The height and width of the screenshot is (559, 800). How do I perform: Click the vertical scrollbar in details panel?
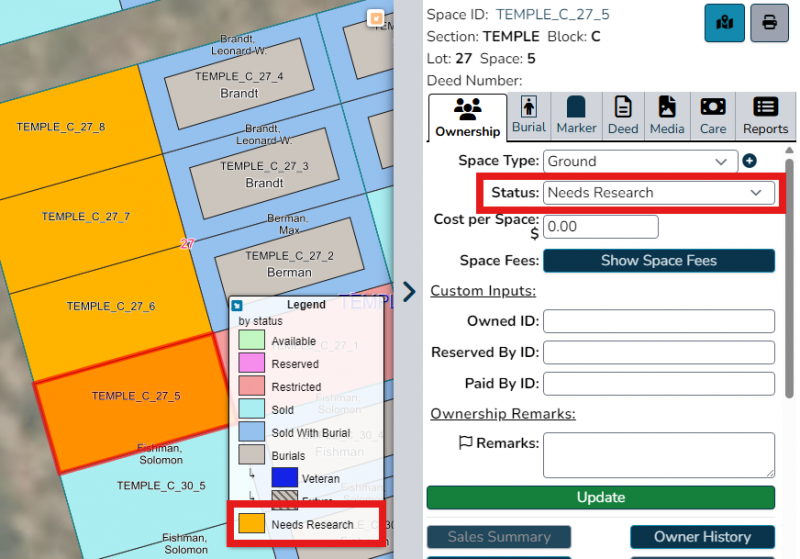[789, 278]
